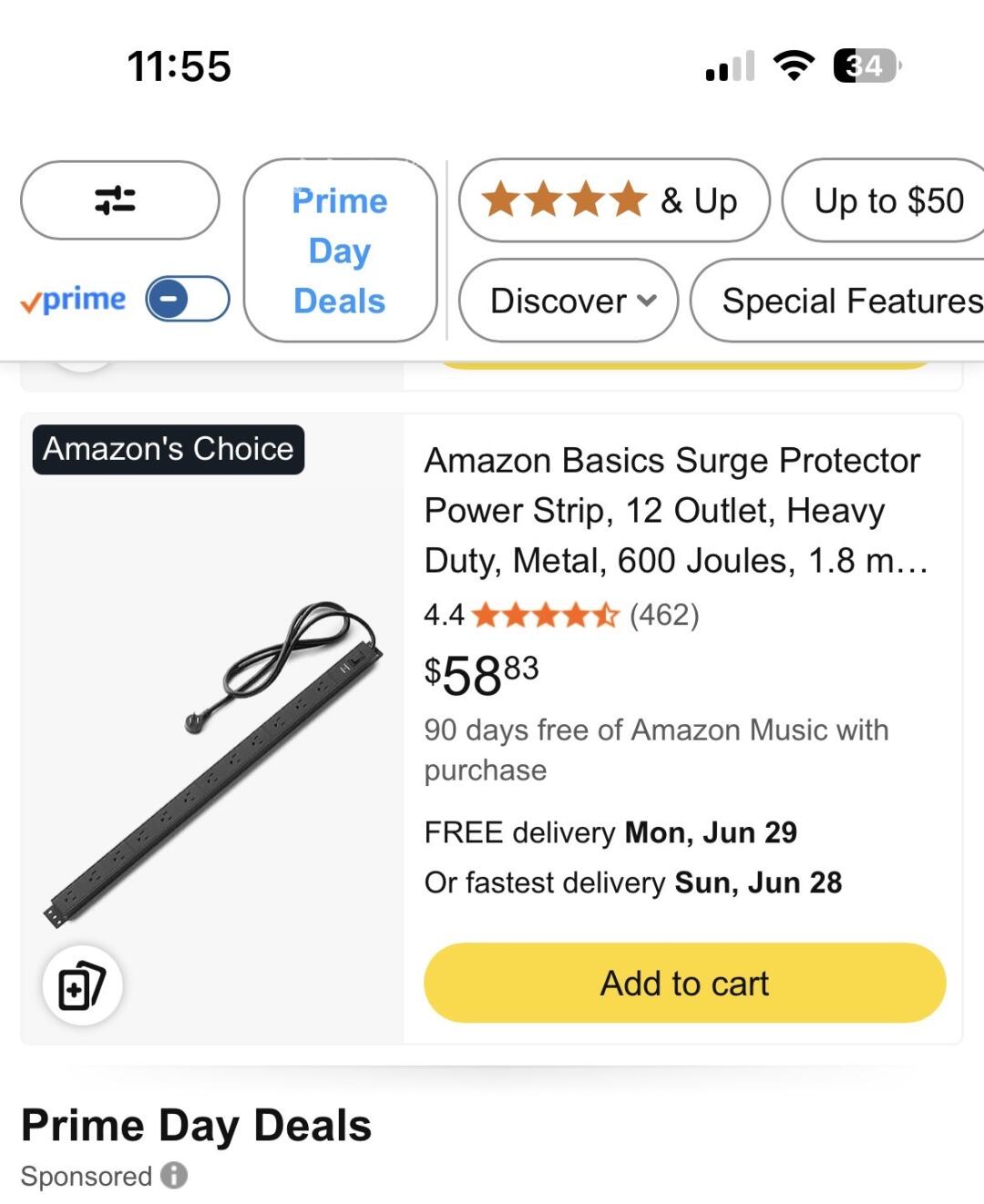
Task: Open the 462 reviews count
Action: tap(664, 616)
